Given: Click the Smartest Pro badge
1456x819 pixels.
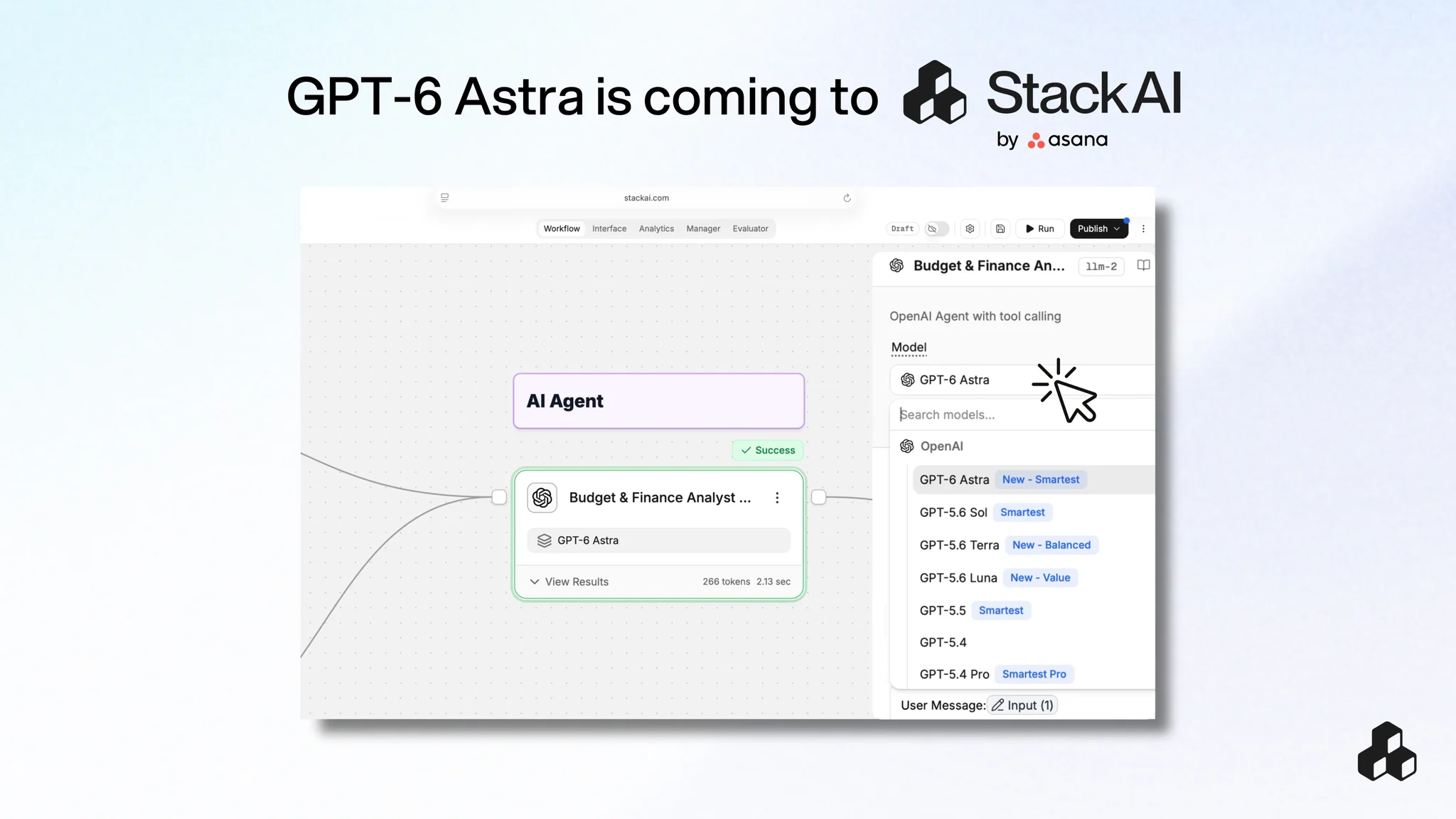Looking at the screenshot, I should [x=1034, y=674].
